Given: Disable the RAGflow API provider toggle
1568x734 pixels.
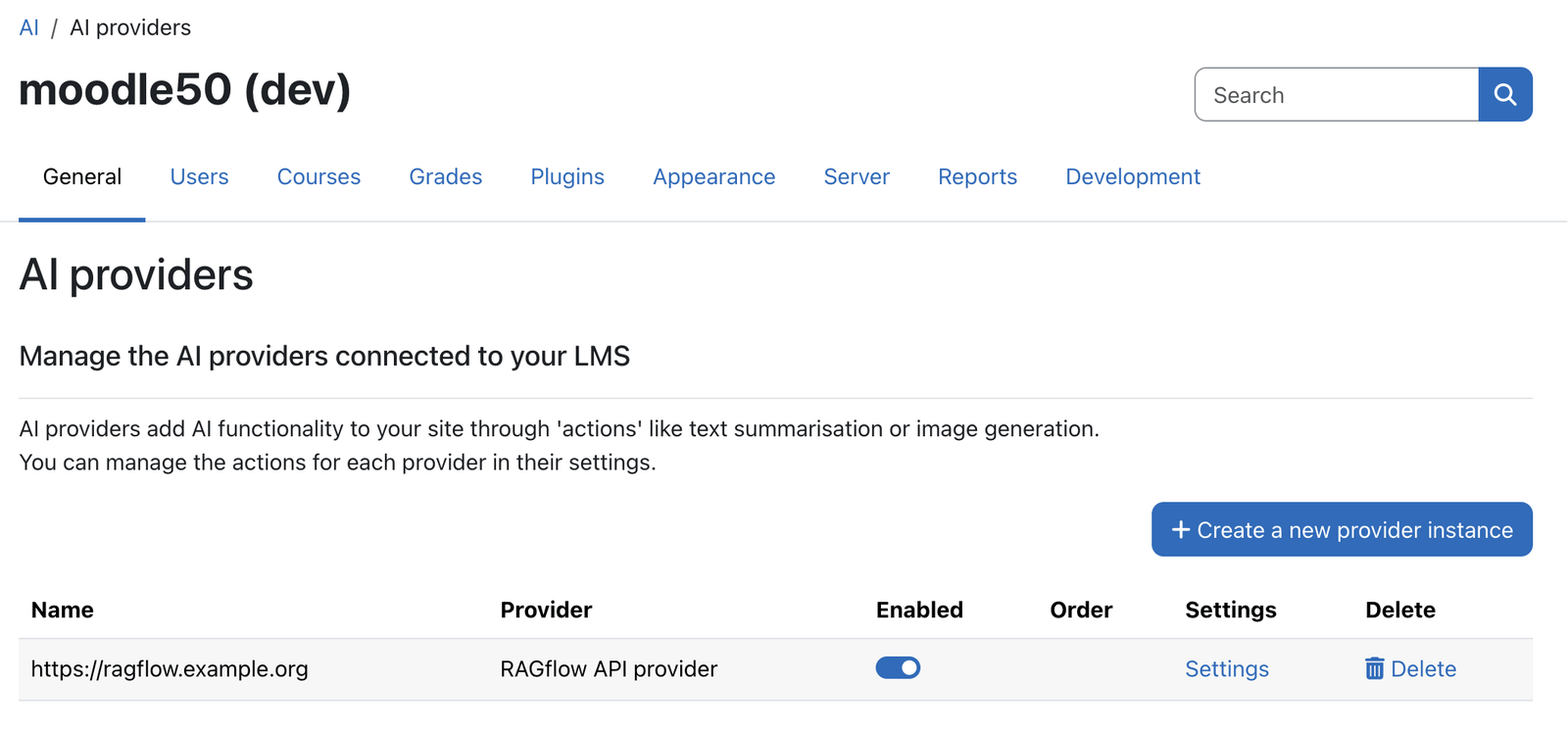Looking at the screenshot, I should [898, 667].
